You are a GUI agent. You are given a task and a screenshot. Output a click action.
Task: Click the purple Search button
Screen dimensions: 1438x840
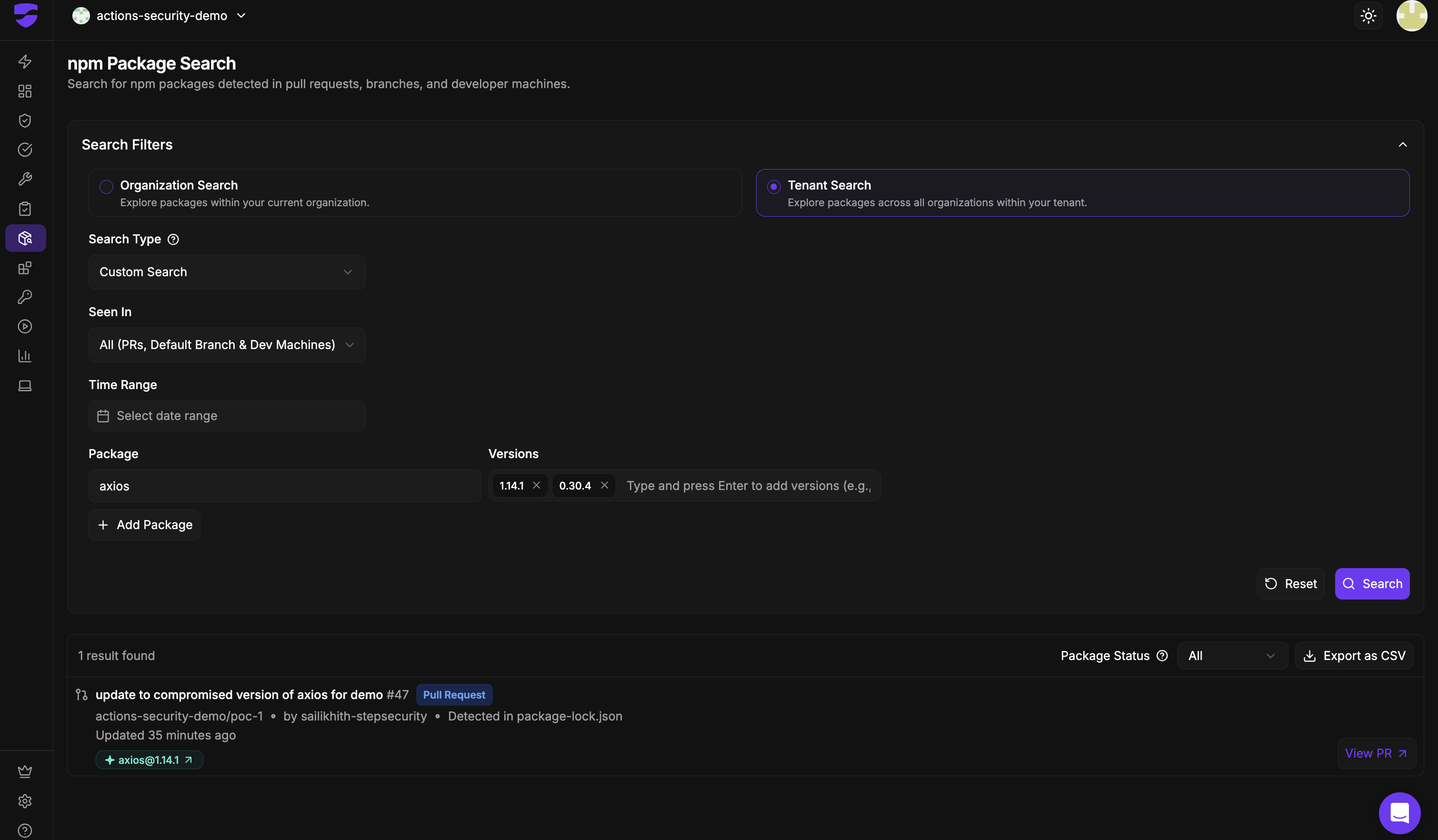(1372, 584)
